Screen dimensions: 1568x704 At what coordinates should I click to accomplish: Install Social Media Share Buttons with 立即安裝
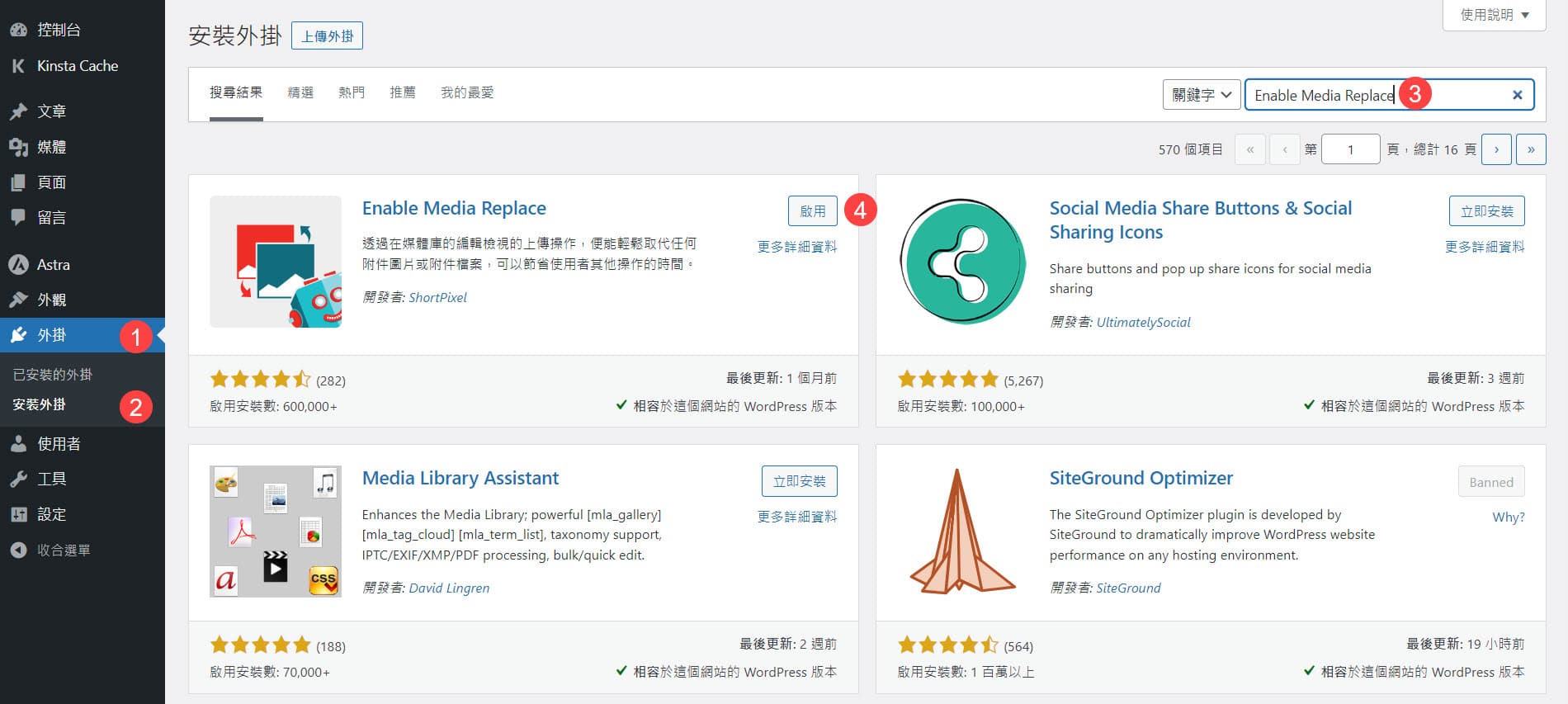[x=1487, y=211]
